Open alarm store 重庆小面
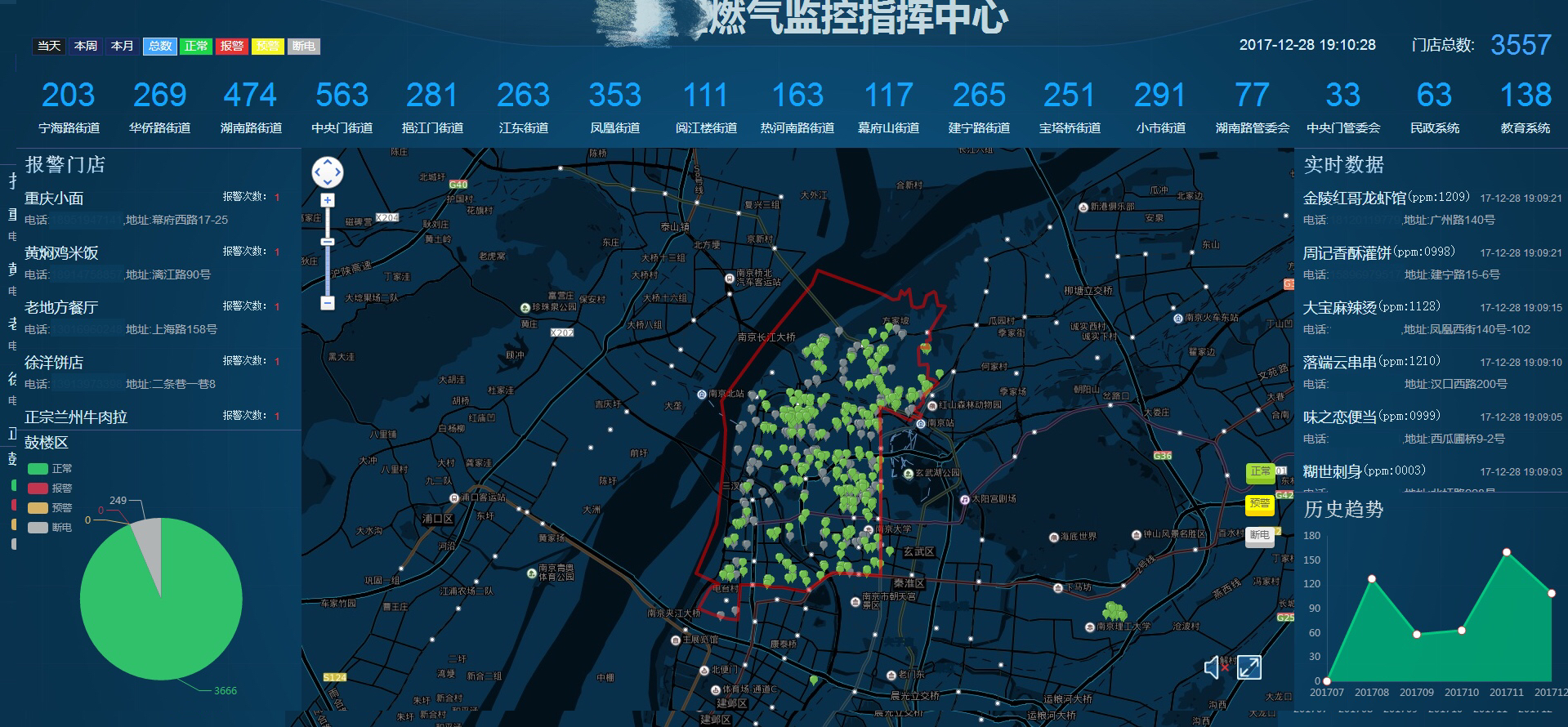Viewport: 1568px width, 727px height. (54, 198)
